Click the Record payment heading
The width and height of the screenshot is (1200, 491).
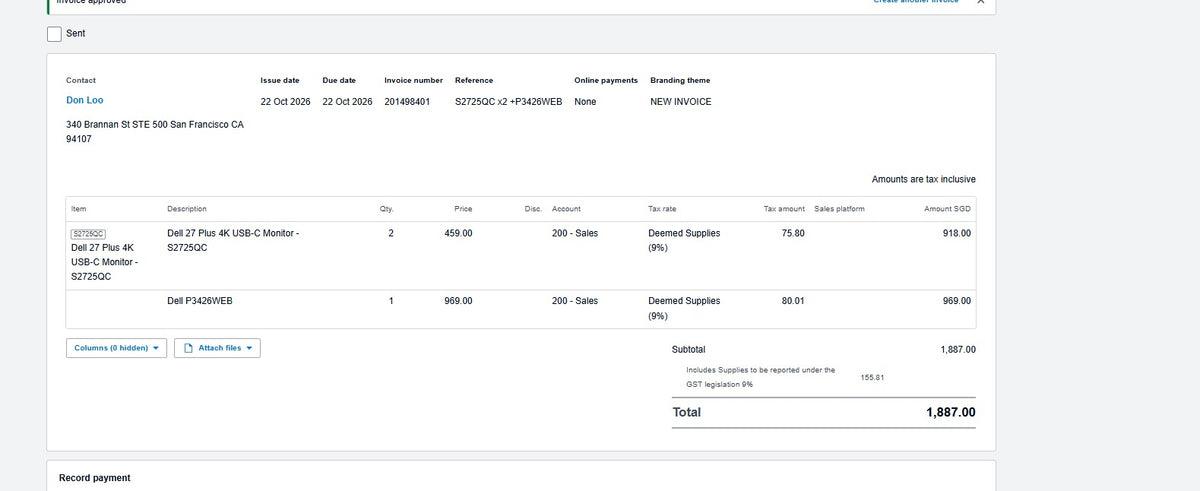click(x=95, y=478)
